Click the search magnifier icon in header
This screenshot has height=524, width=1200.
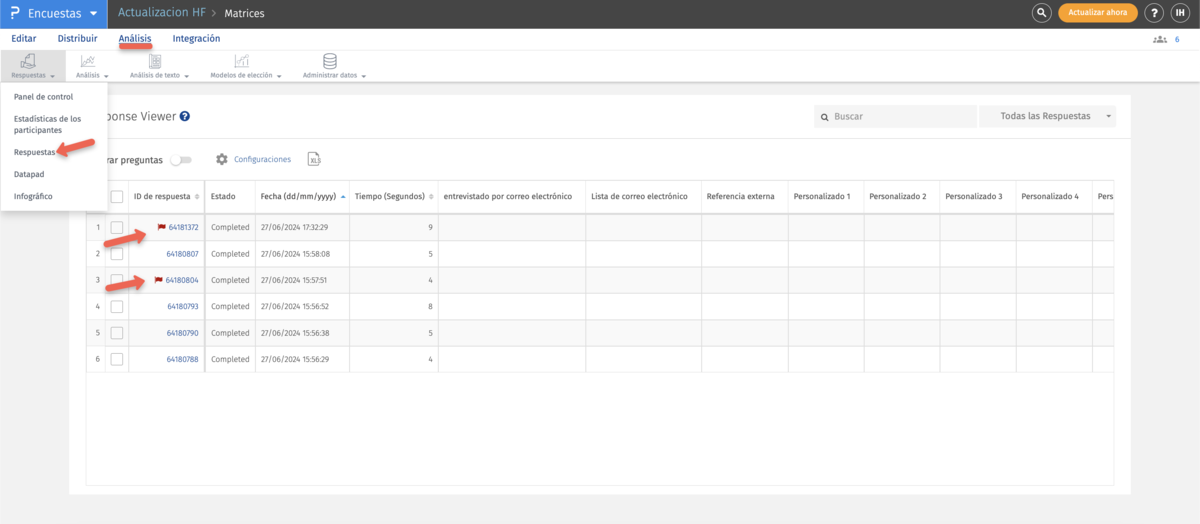(1042, 13)
